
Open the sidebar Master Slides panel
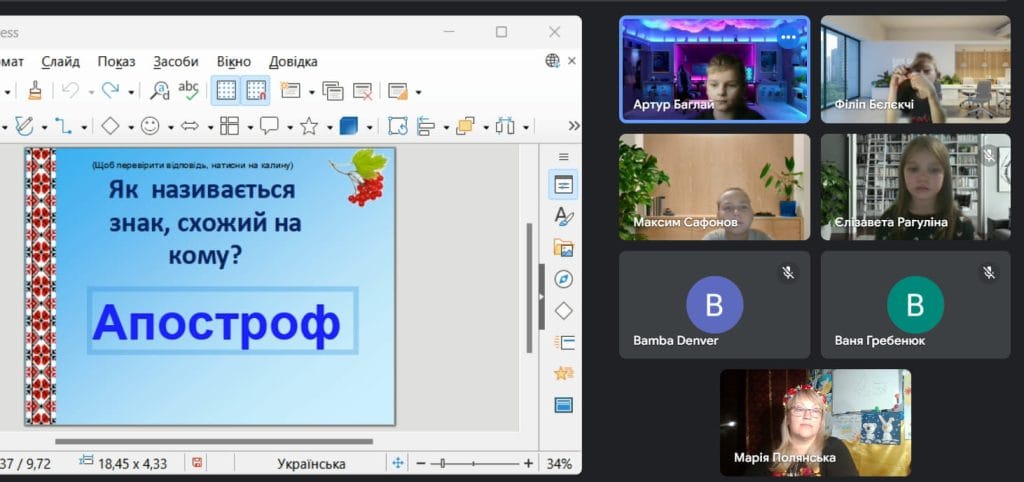564,405
